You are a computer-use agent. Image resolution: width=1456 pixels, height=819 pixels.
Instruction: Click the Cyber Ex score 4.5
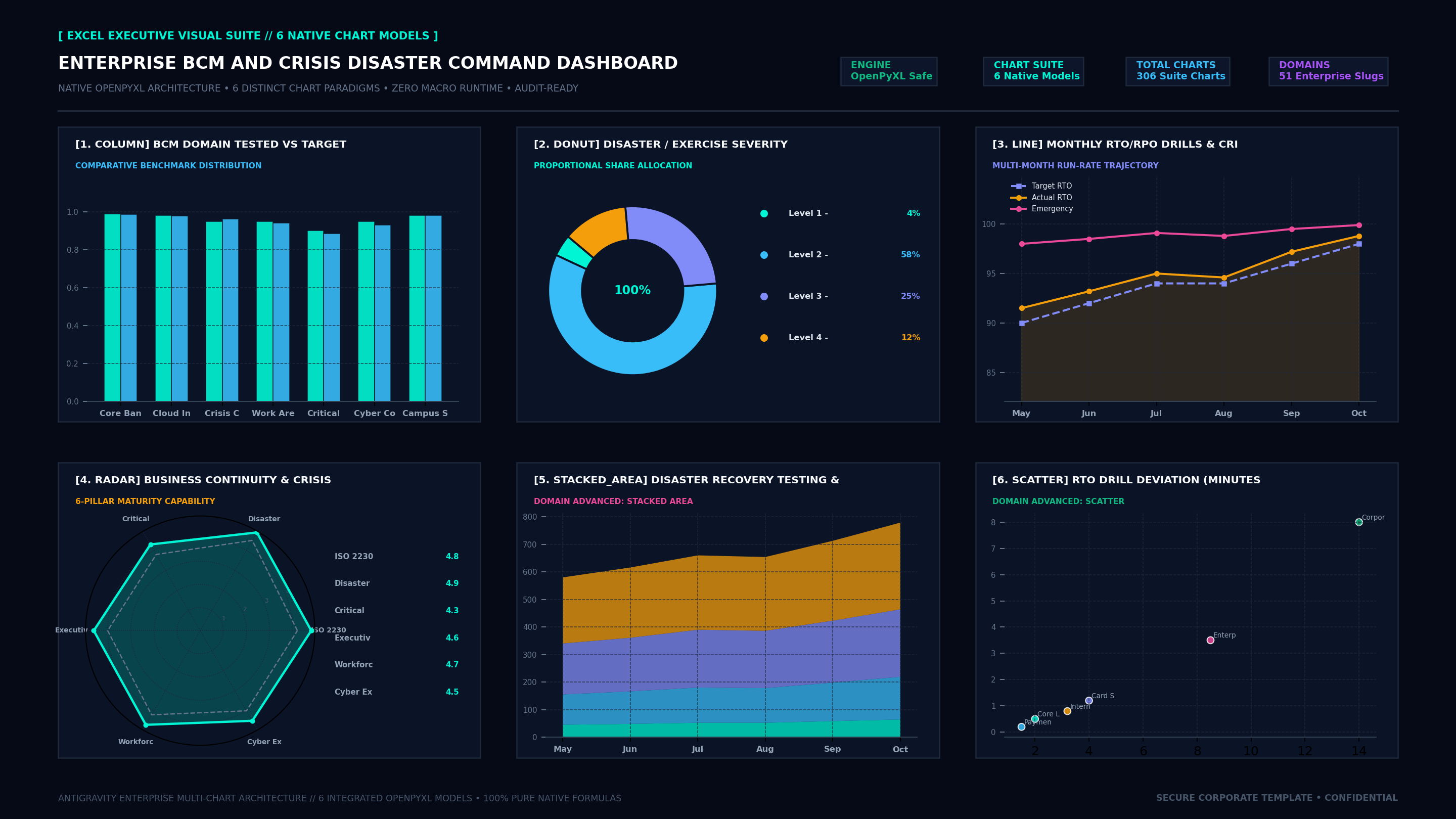tap(452, 693)
